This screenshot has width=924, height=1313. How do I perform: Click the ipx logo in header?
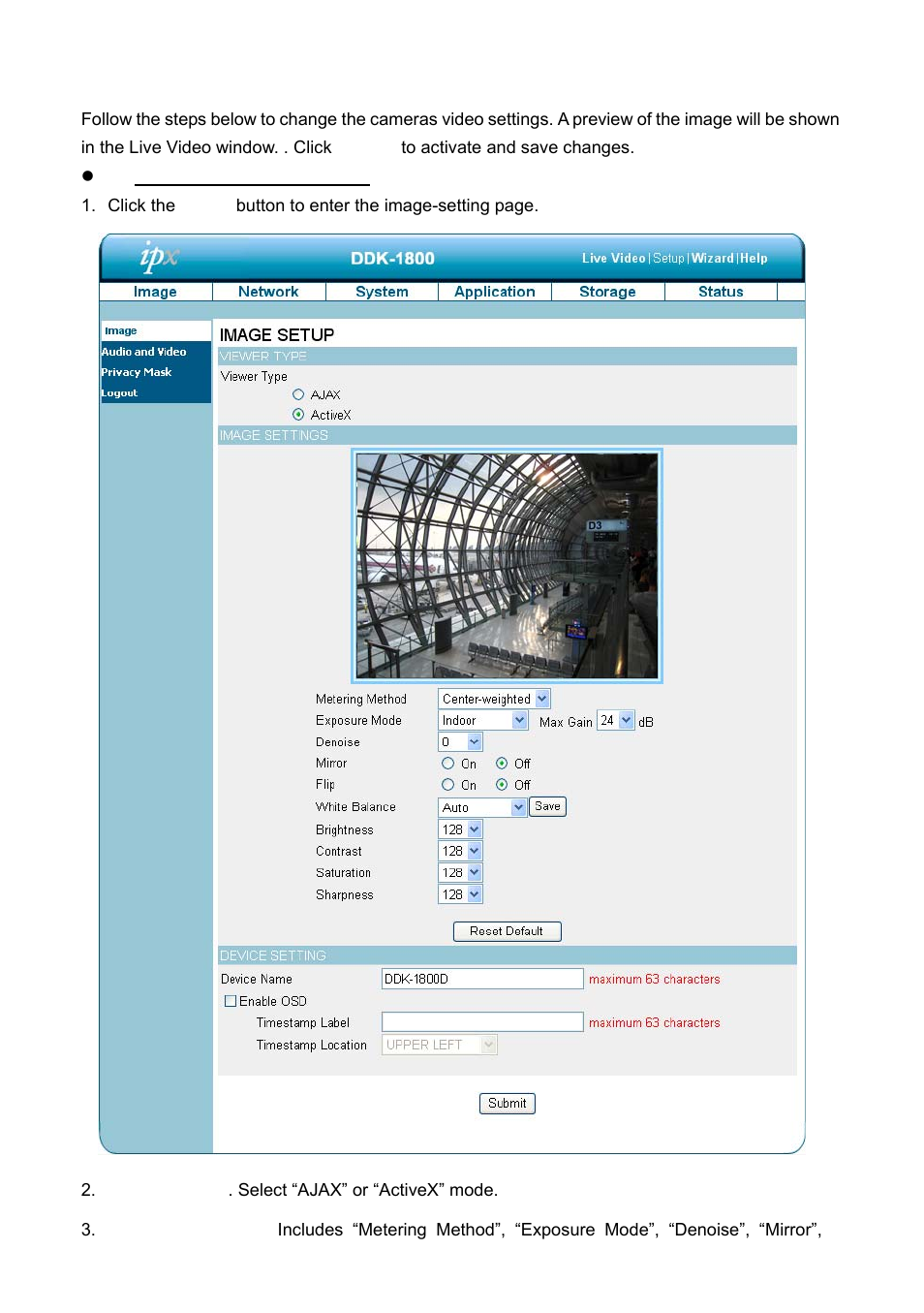coord(159,257)
